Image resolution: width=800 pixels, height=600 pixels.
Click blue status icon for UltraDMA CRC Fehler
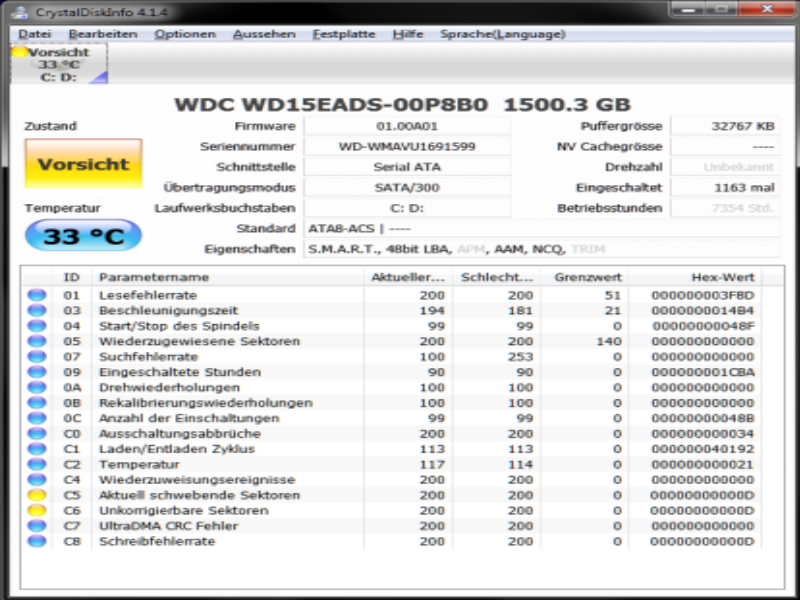click(x=37, y=526)
